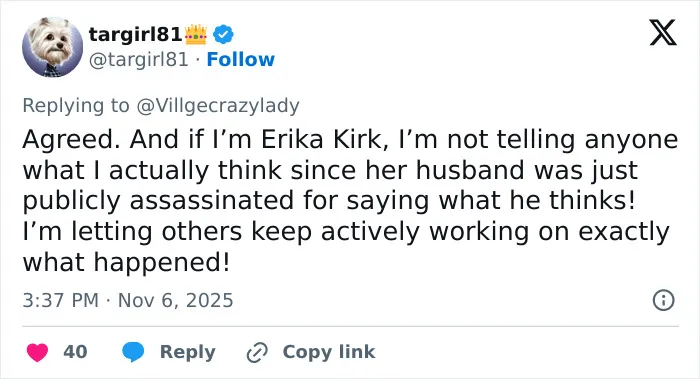Like the post with the pink heart
The height and width of the screenshot is (379, 700).
click(x=37, y=352)
